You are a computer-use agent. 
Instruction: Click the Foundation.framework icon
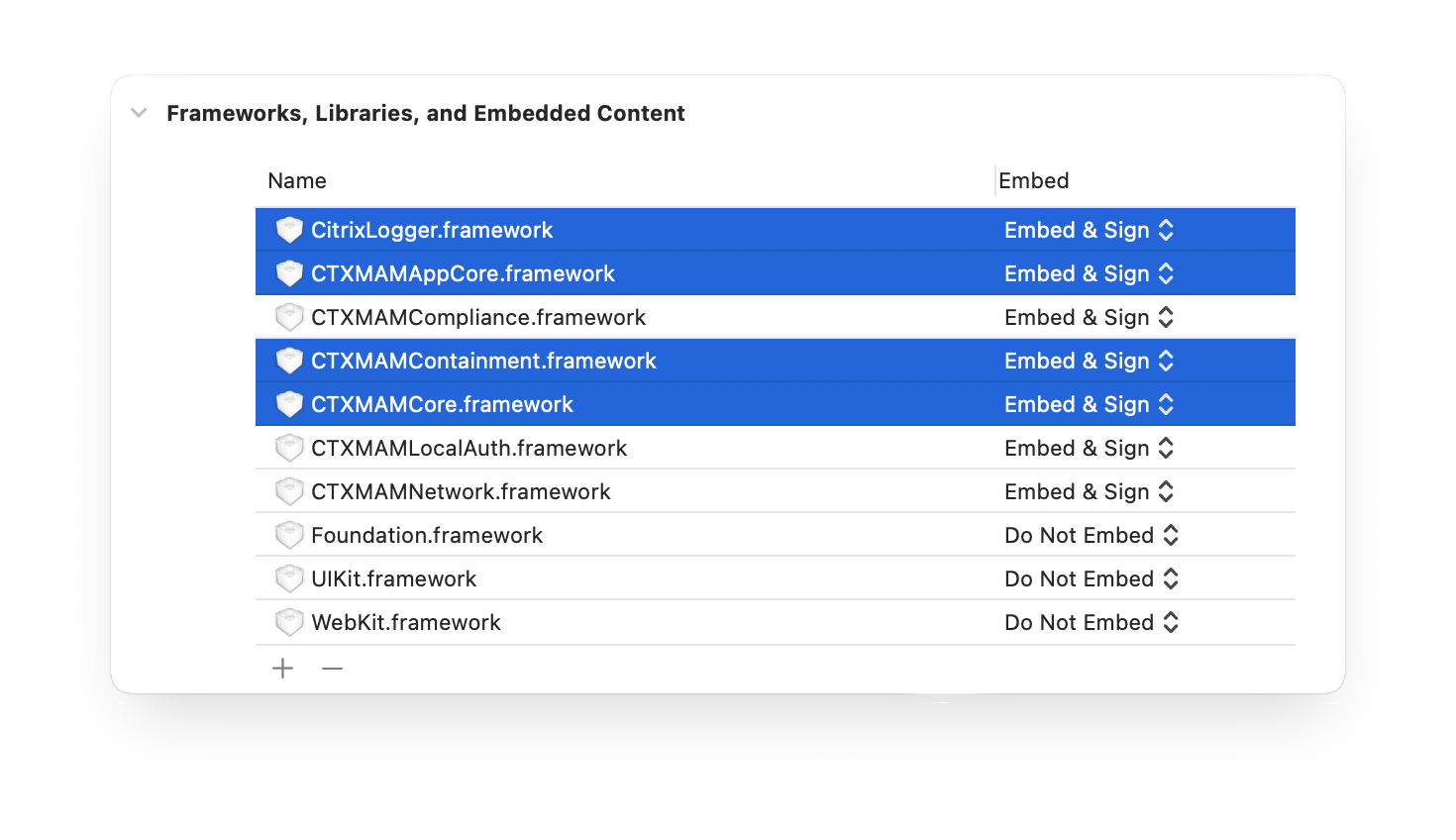289,535
